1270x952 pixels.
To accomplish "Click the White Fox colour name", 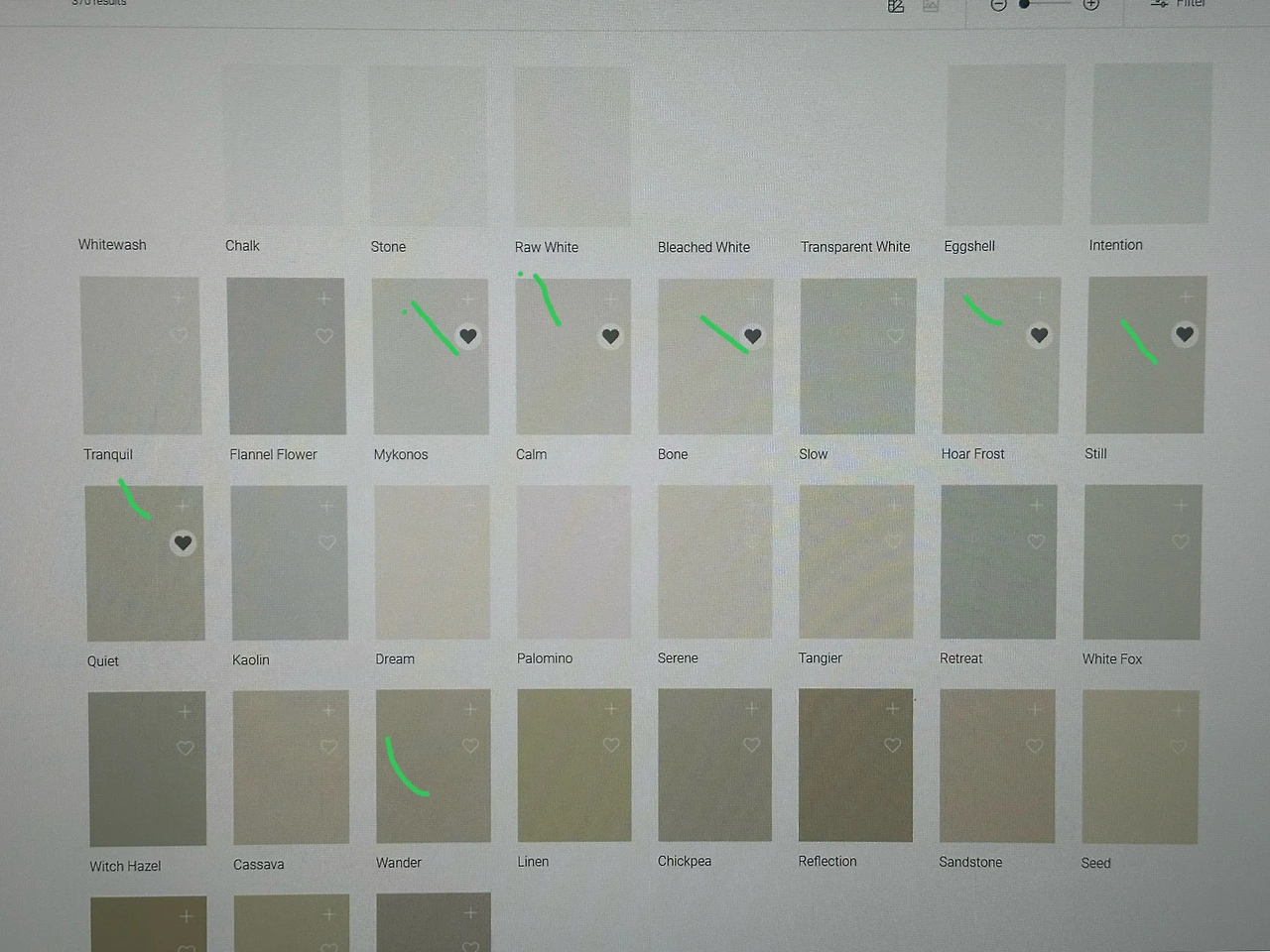I will tap(1112, 658).
